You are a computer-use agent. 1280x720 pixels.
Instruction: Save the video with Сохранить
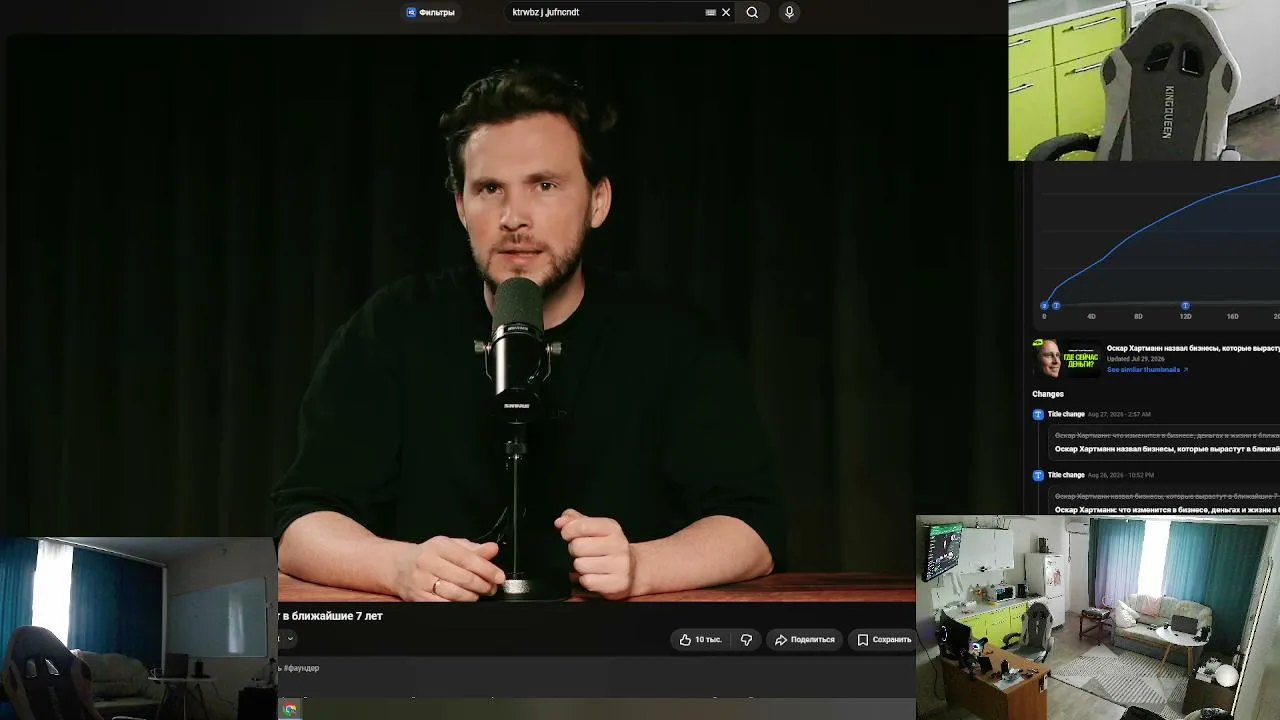click(884, 640)
